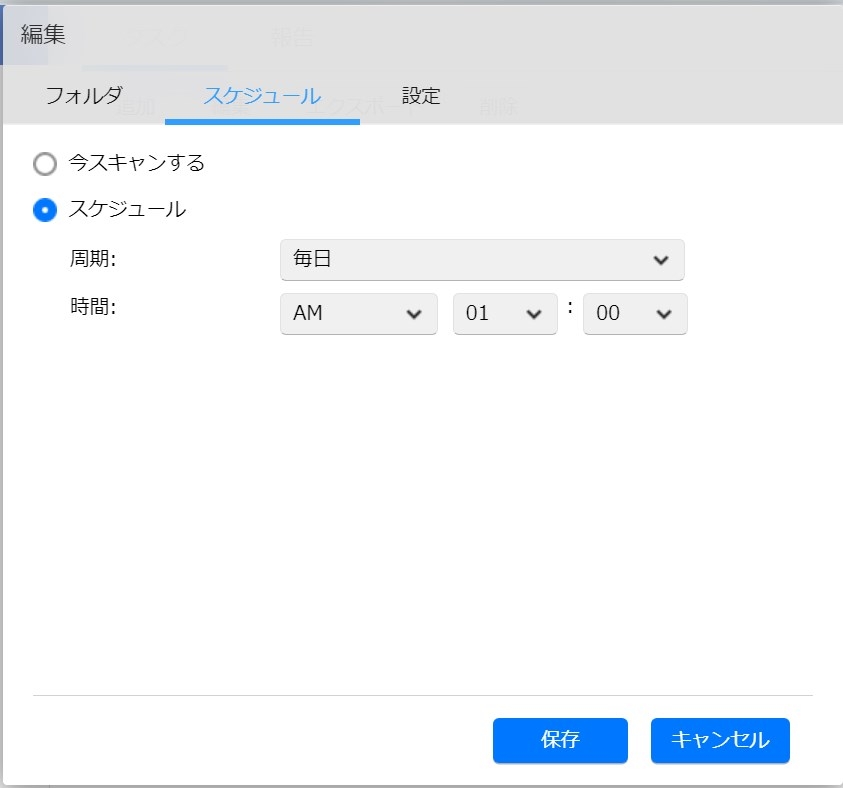Click the 今スキャンする option label text
This screenshot has width=843, height=788.
coord(137,163)
